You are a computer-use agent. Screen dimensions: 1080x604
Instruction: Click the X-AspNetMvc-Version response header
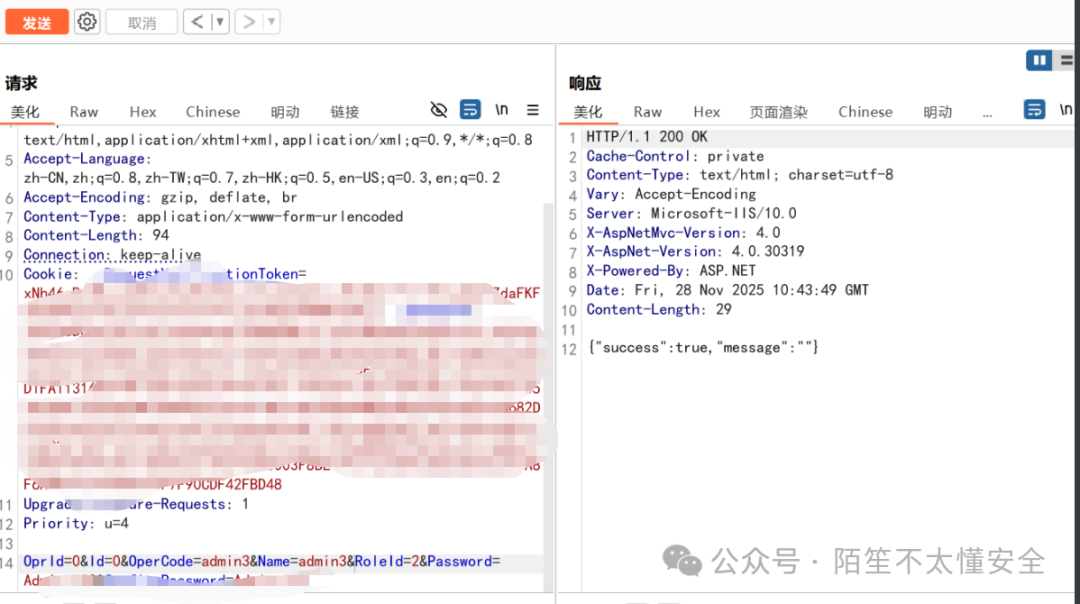point(683,233)
